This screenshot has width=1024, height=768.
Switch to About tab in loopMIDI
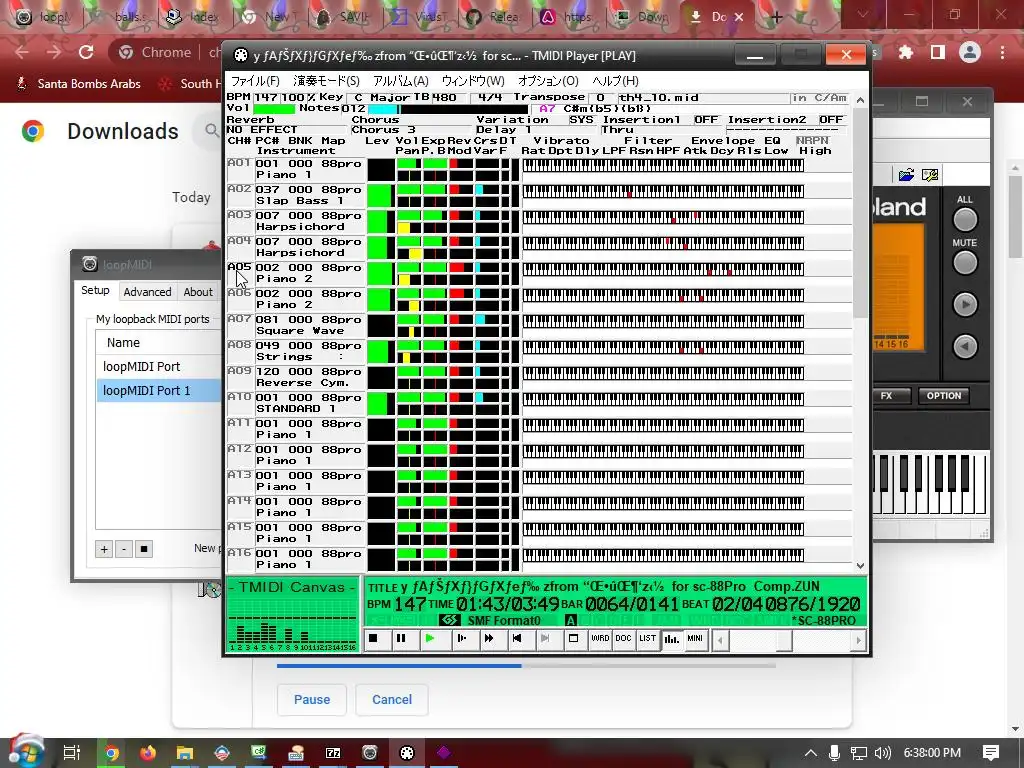click(198, 292)
